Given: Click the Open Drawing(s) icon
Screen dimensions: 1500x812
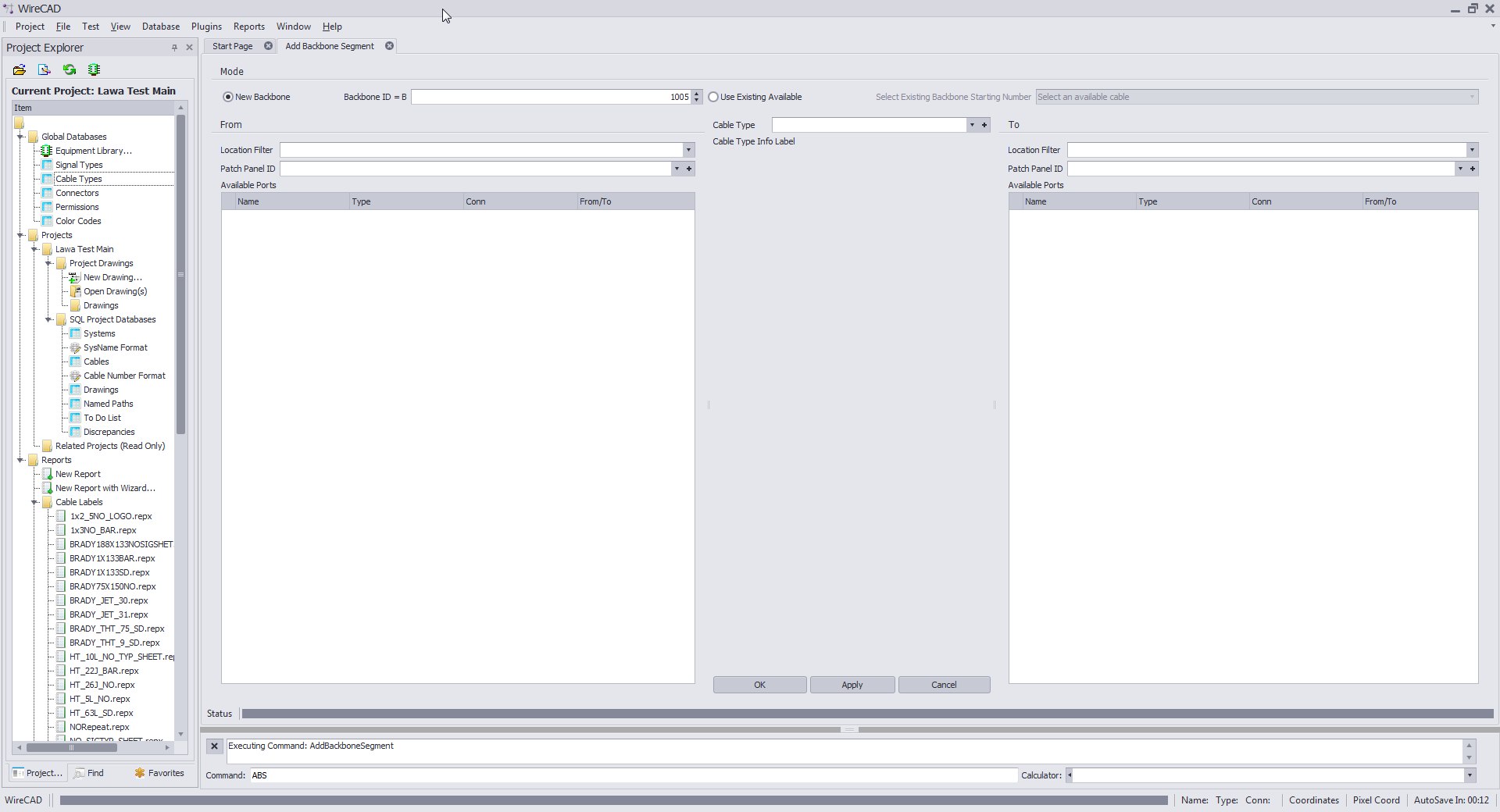Looking at the screenshot, I should (x=75, y=291).
